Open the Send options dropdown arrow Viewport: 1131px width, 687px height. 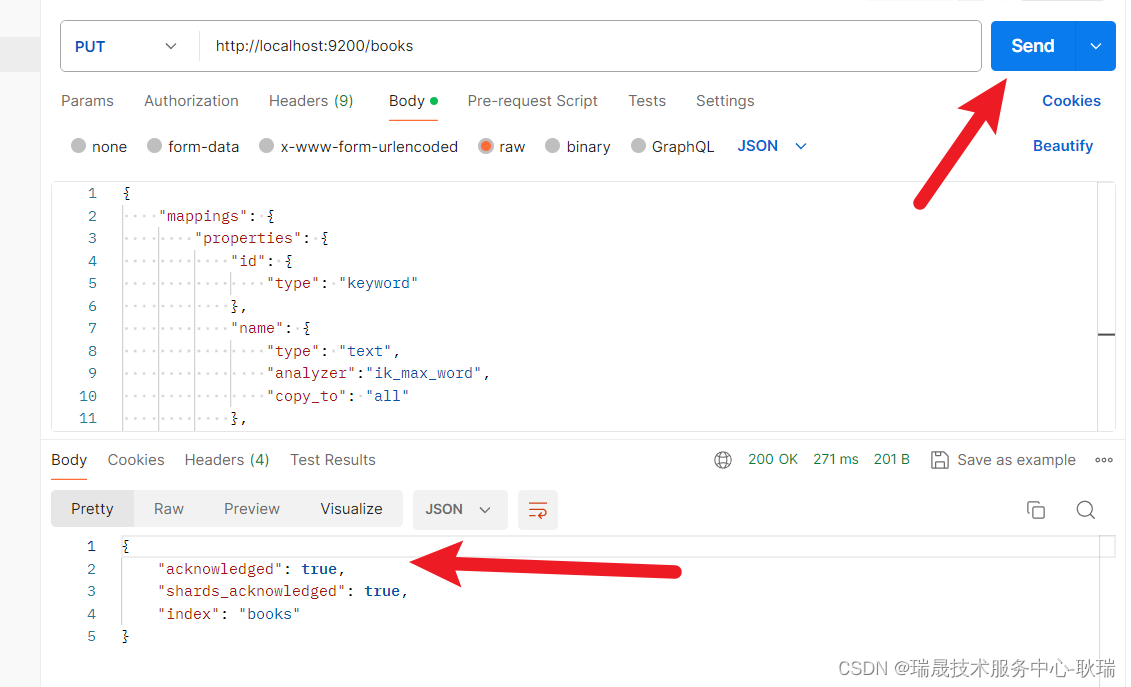tap(1096, 46)
